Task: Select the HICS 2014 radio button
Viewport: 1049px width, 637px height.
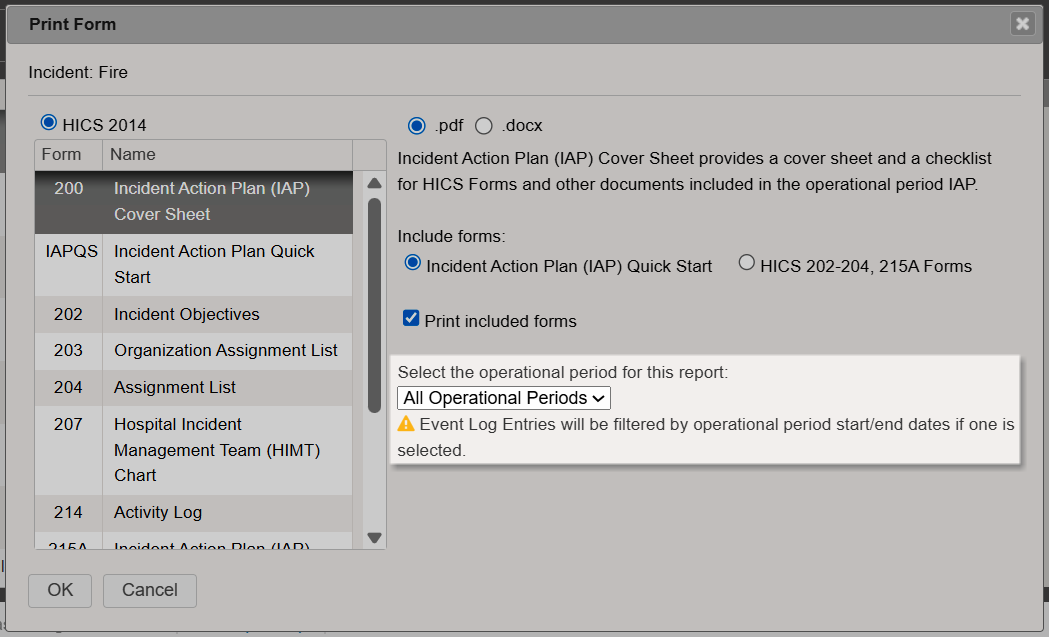Action: (48, 121)
